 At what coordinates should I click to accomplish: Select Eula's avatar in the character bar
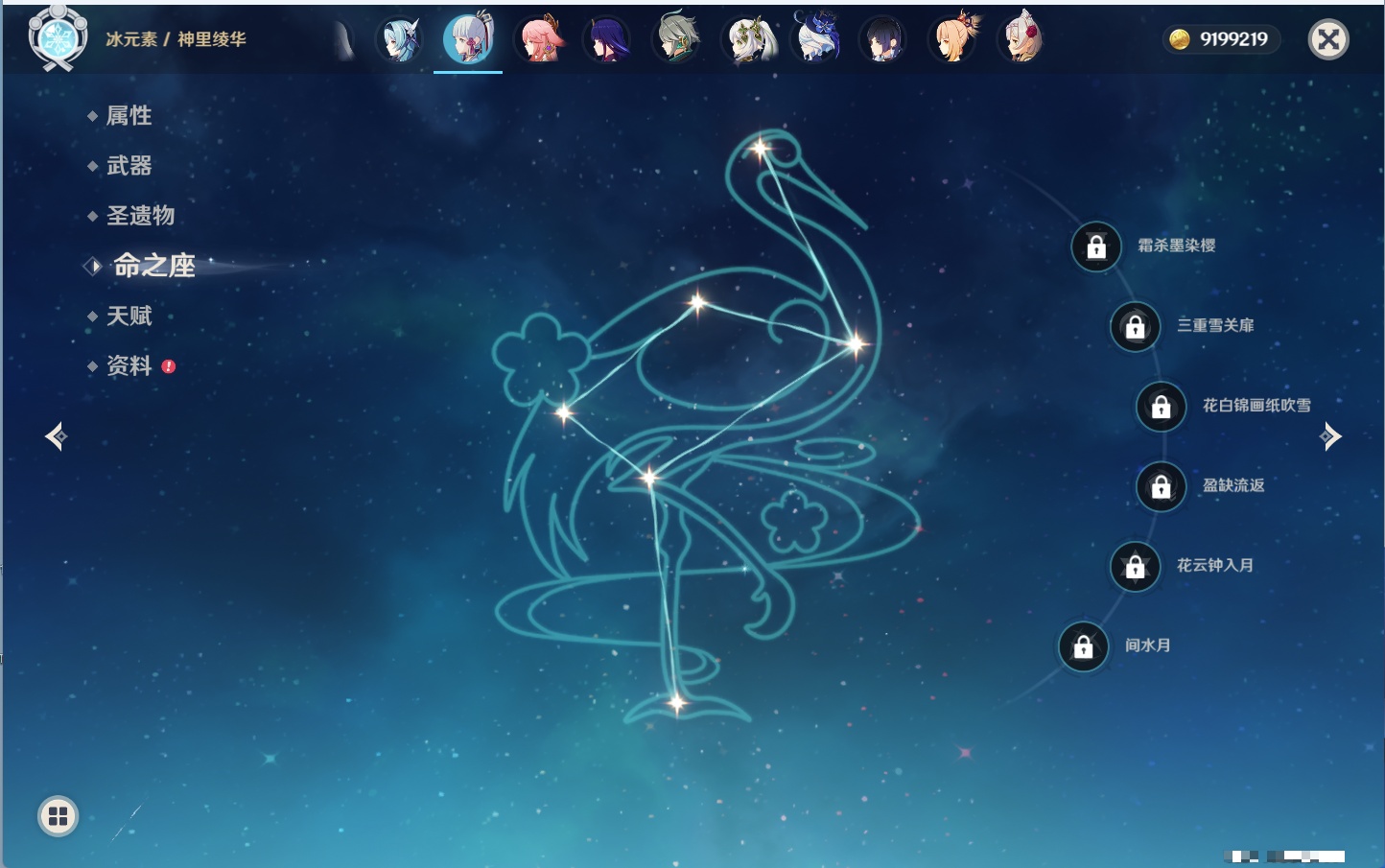(x=399, y=39)
